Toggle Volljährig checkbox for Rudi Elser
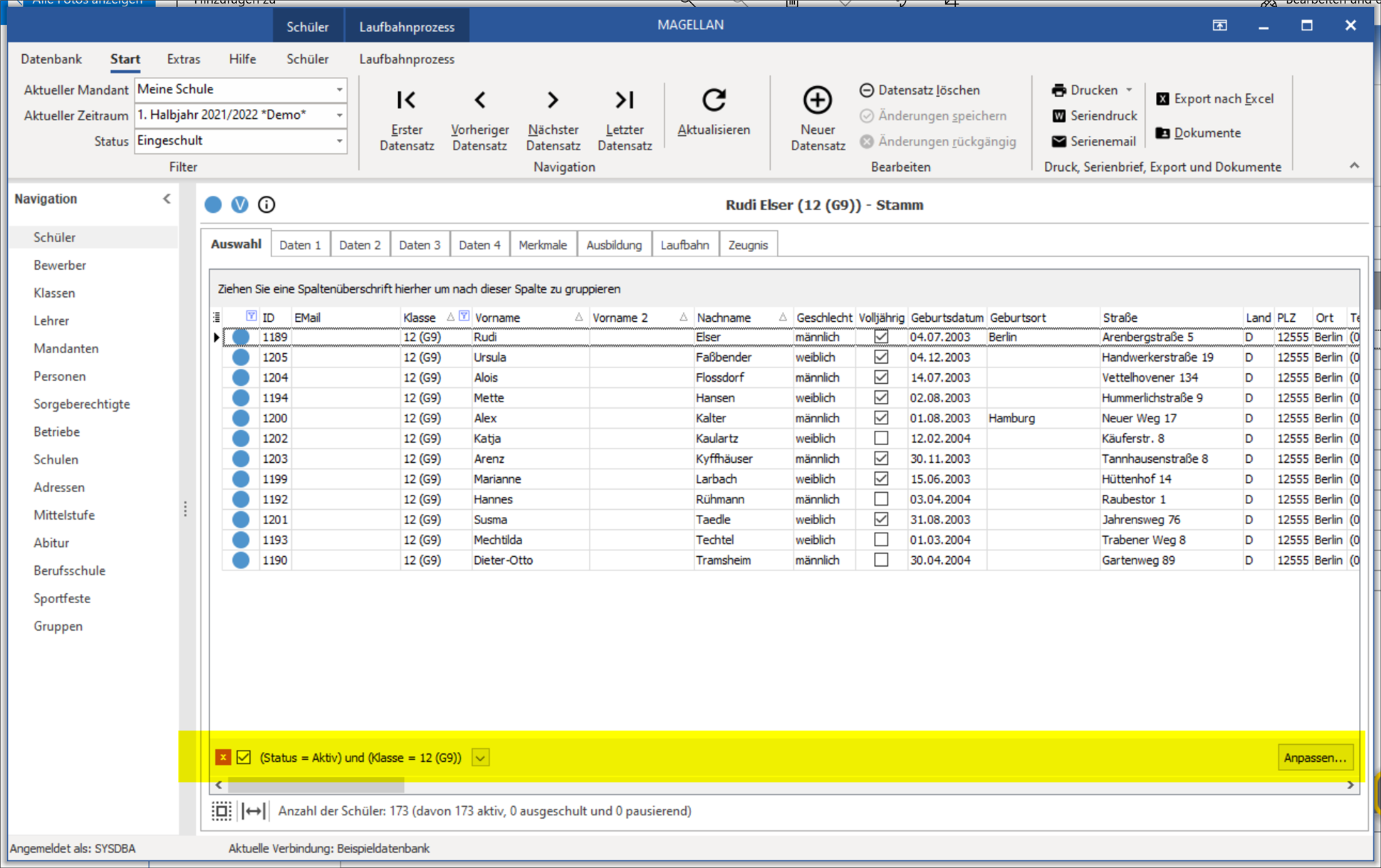 click(x=881, y=337)
